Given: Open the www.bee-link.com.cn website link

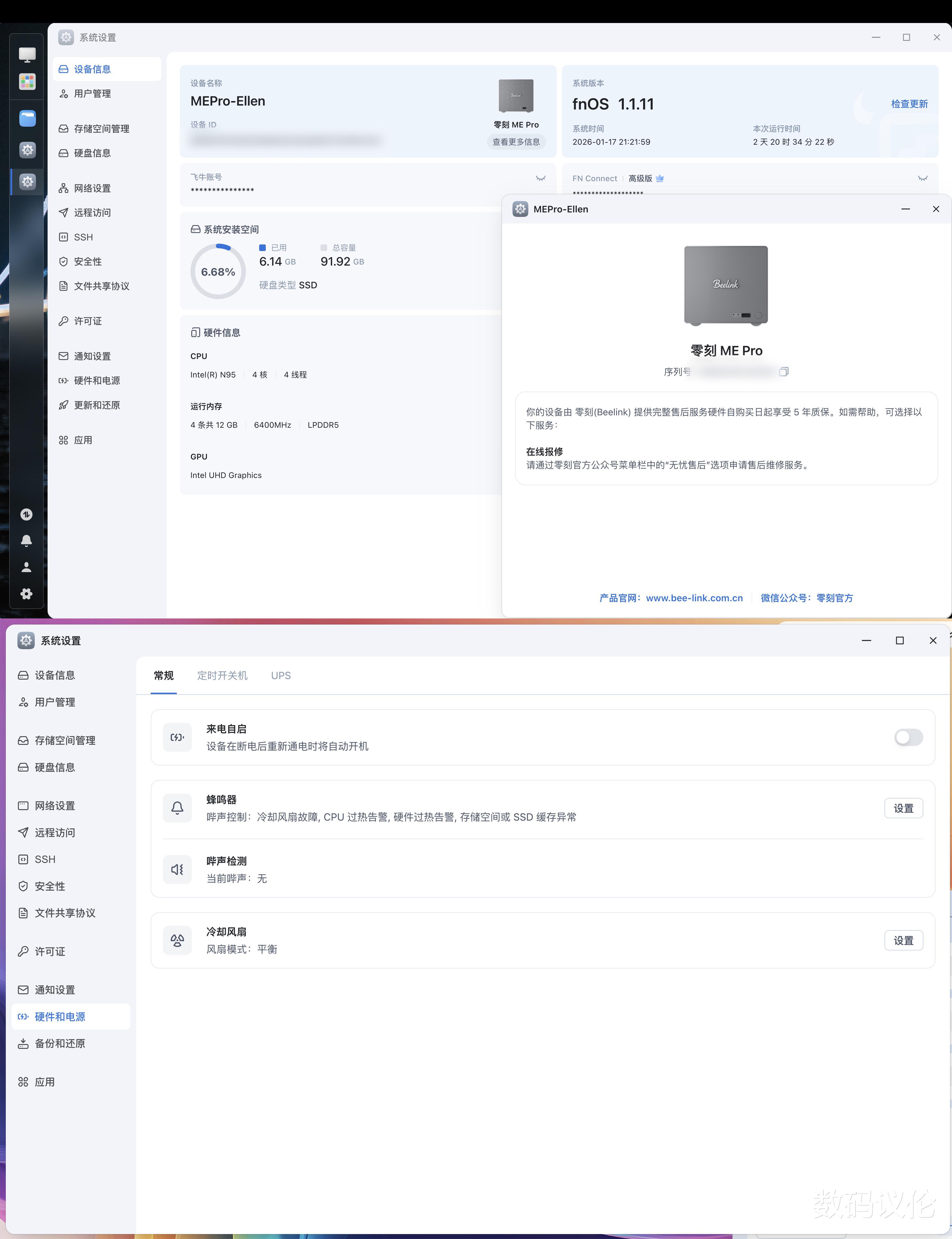Looking at the screenshot, I should [694, 598].
